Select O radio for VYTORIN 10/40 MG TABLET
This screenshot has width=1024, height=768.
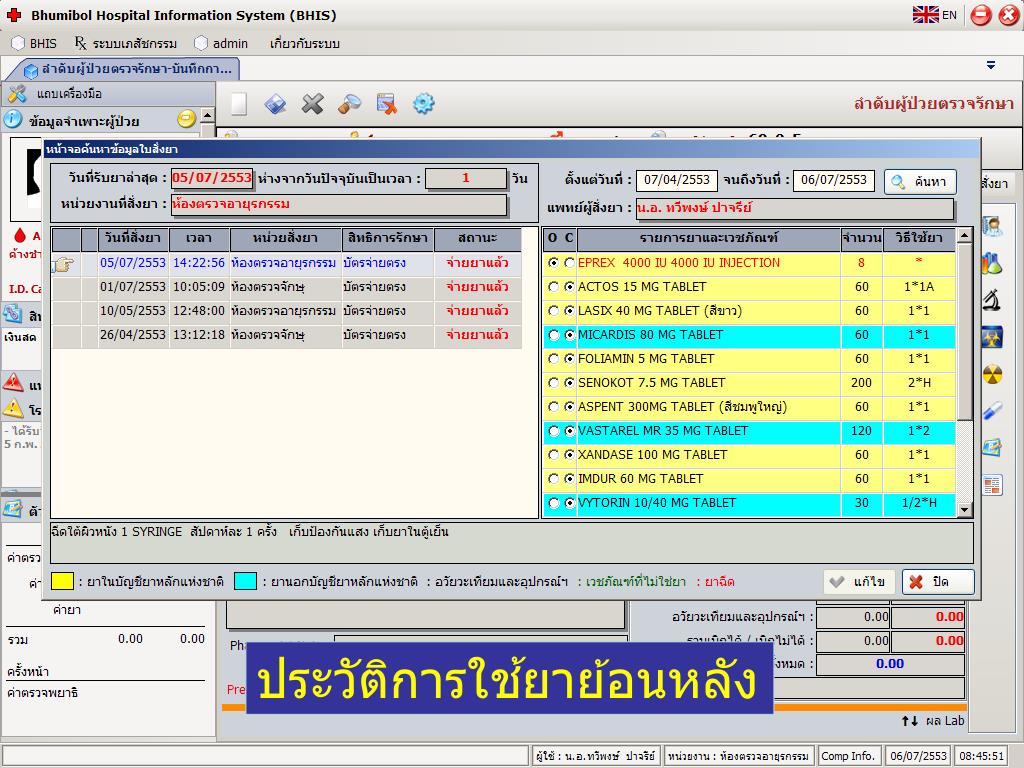554,503
